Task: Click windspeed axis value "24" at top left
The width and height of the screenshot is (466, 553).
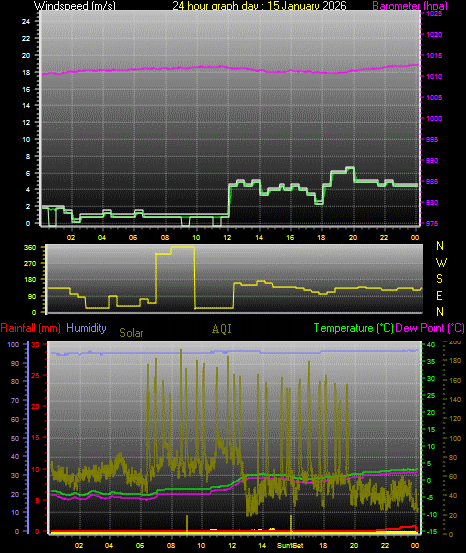Action: click(x=26, y=22)
